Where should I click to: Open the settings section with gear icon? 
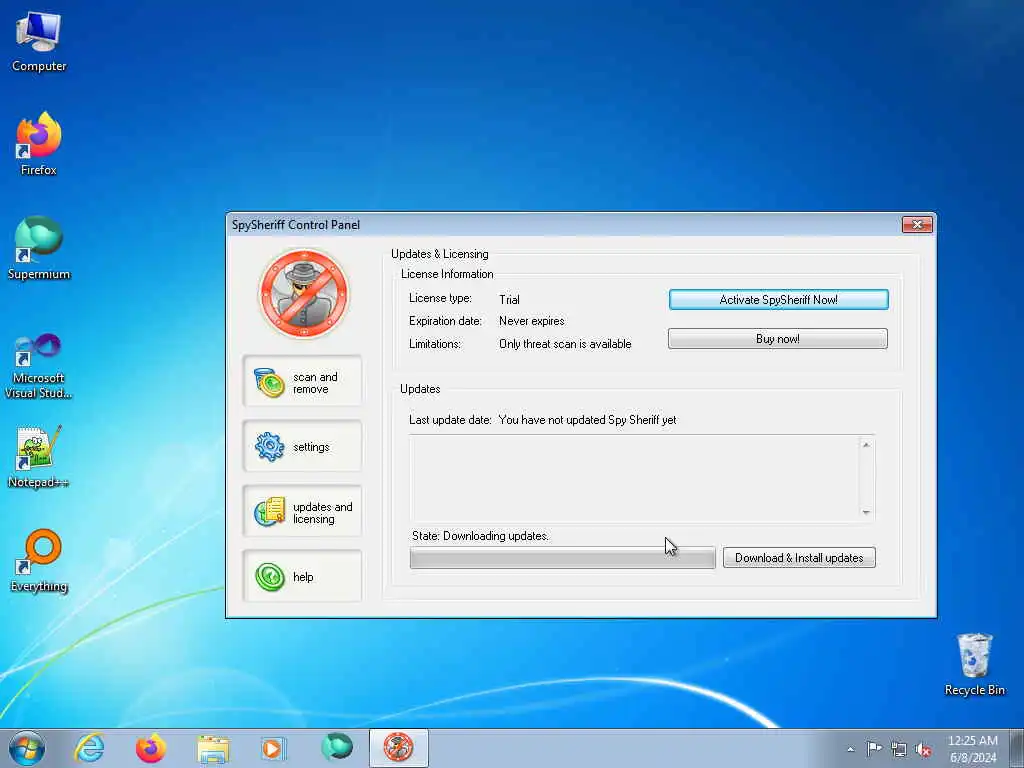point(302,447)
